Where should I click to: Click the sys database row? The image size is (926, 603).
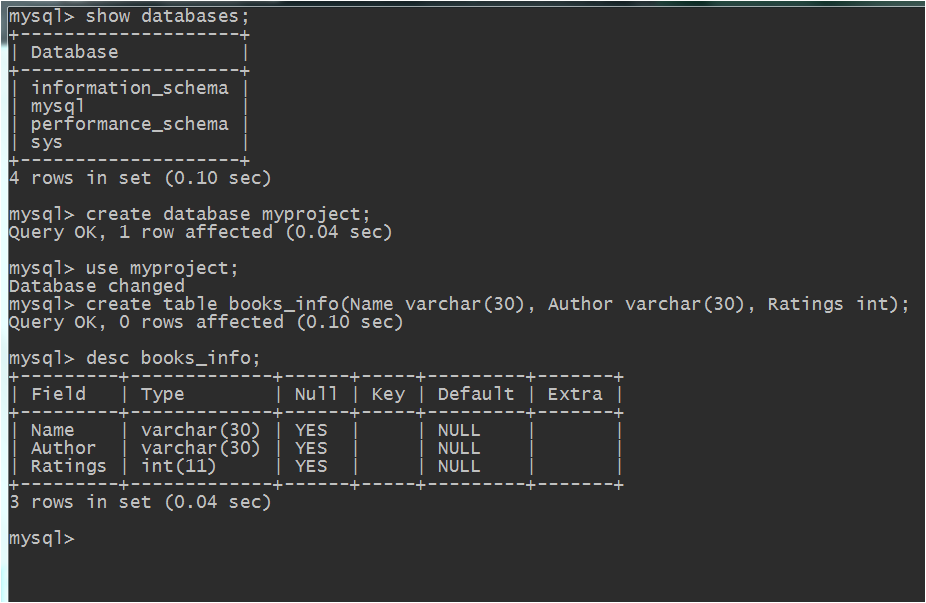(x=47, y=142)
